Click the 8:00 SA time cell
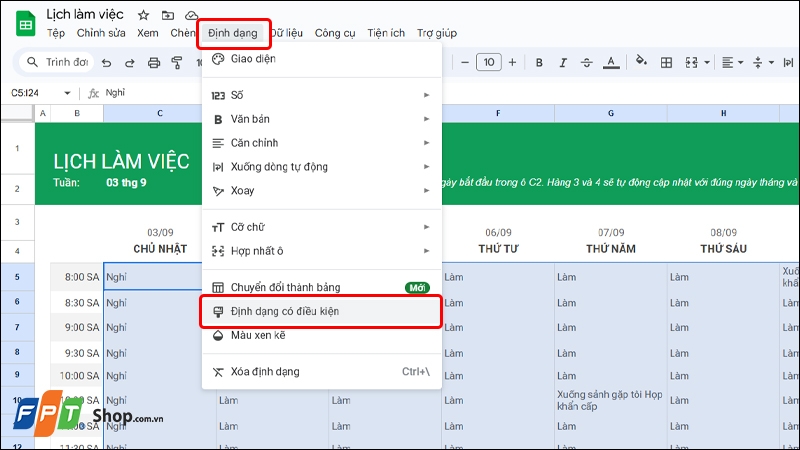Screen dimensions: 800x450 click(x=77, y=277)
